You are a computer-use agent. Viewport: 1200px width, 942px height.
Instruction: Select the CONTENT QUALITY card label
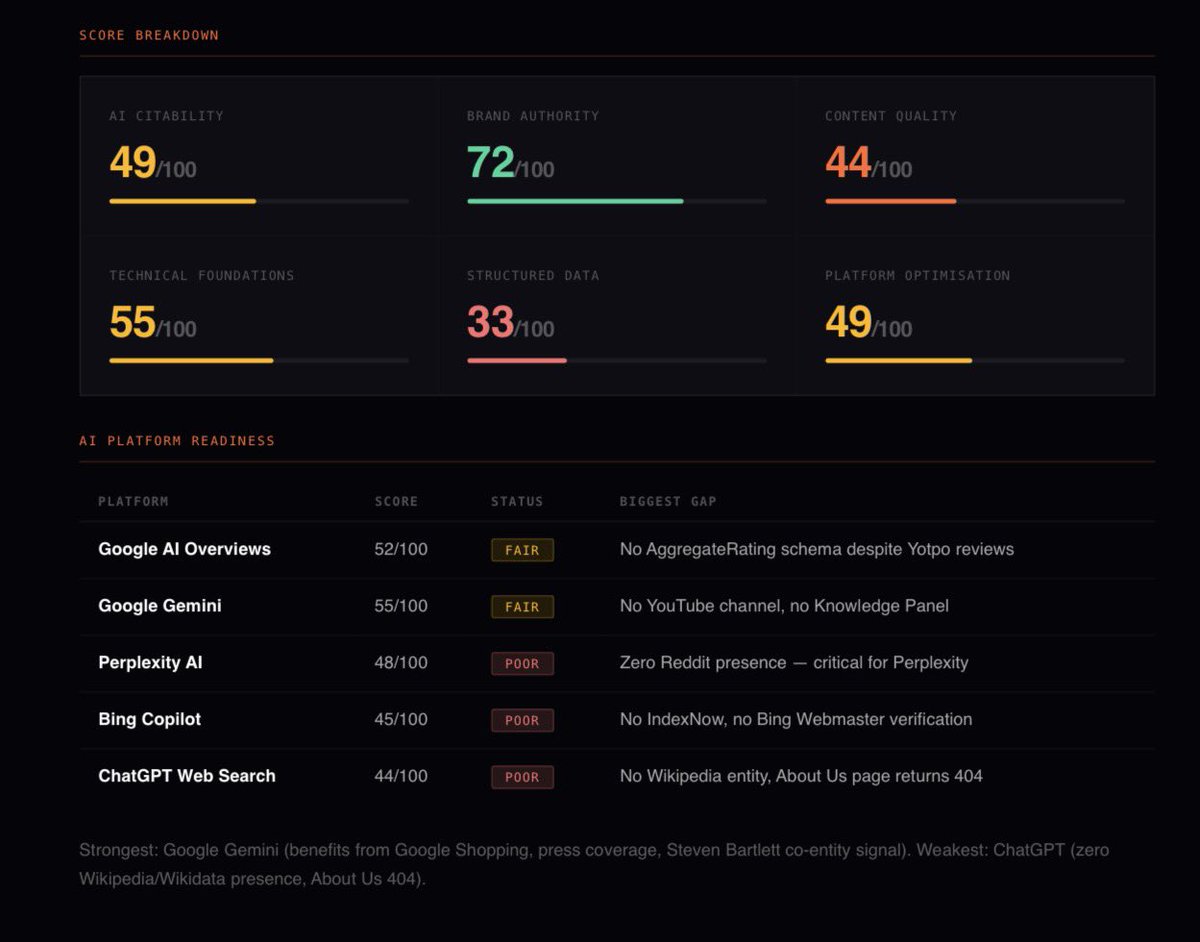pos(891,116)
